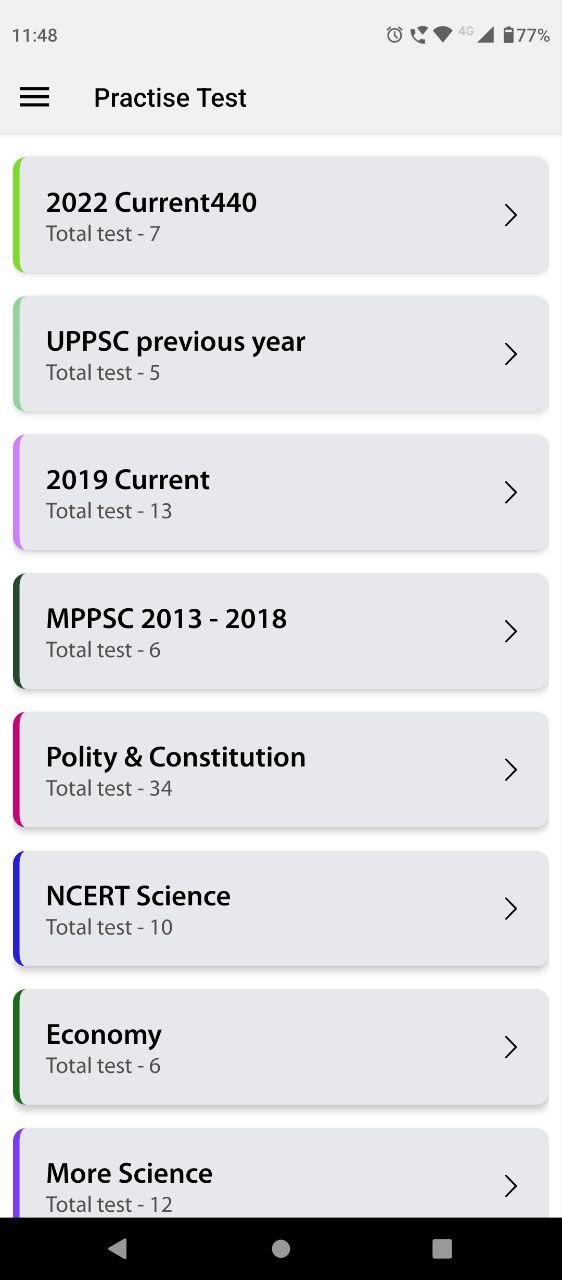Tap the 'Total test - 5' UPPSC subtitle
This screenshot has height=1280, width=562.
[x=103, y=372]
